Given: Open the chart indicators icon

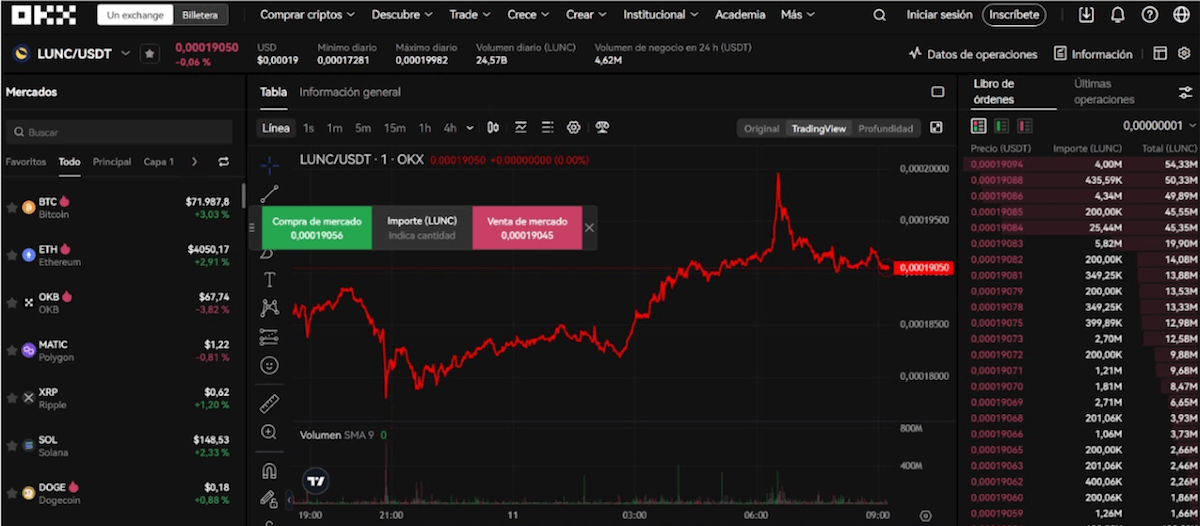Looking at the screenshot, I should (521, 128).
